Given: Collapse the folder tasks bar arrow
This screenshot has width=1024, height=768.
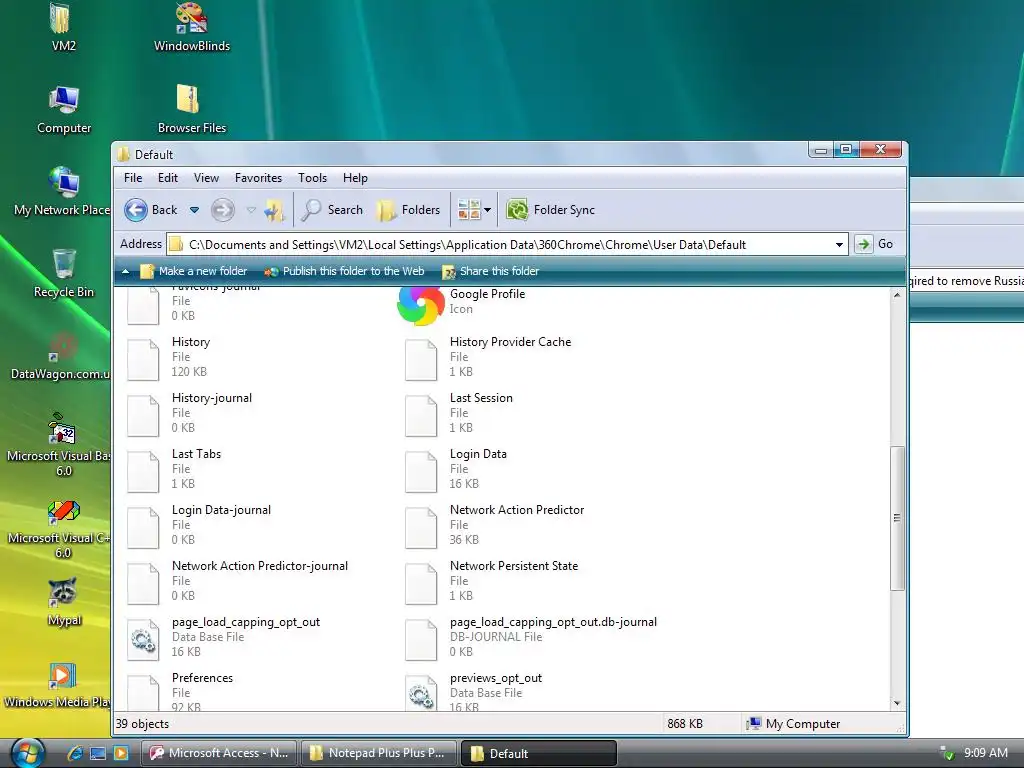Looking at the screenshot, I should tap(125, 271).
